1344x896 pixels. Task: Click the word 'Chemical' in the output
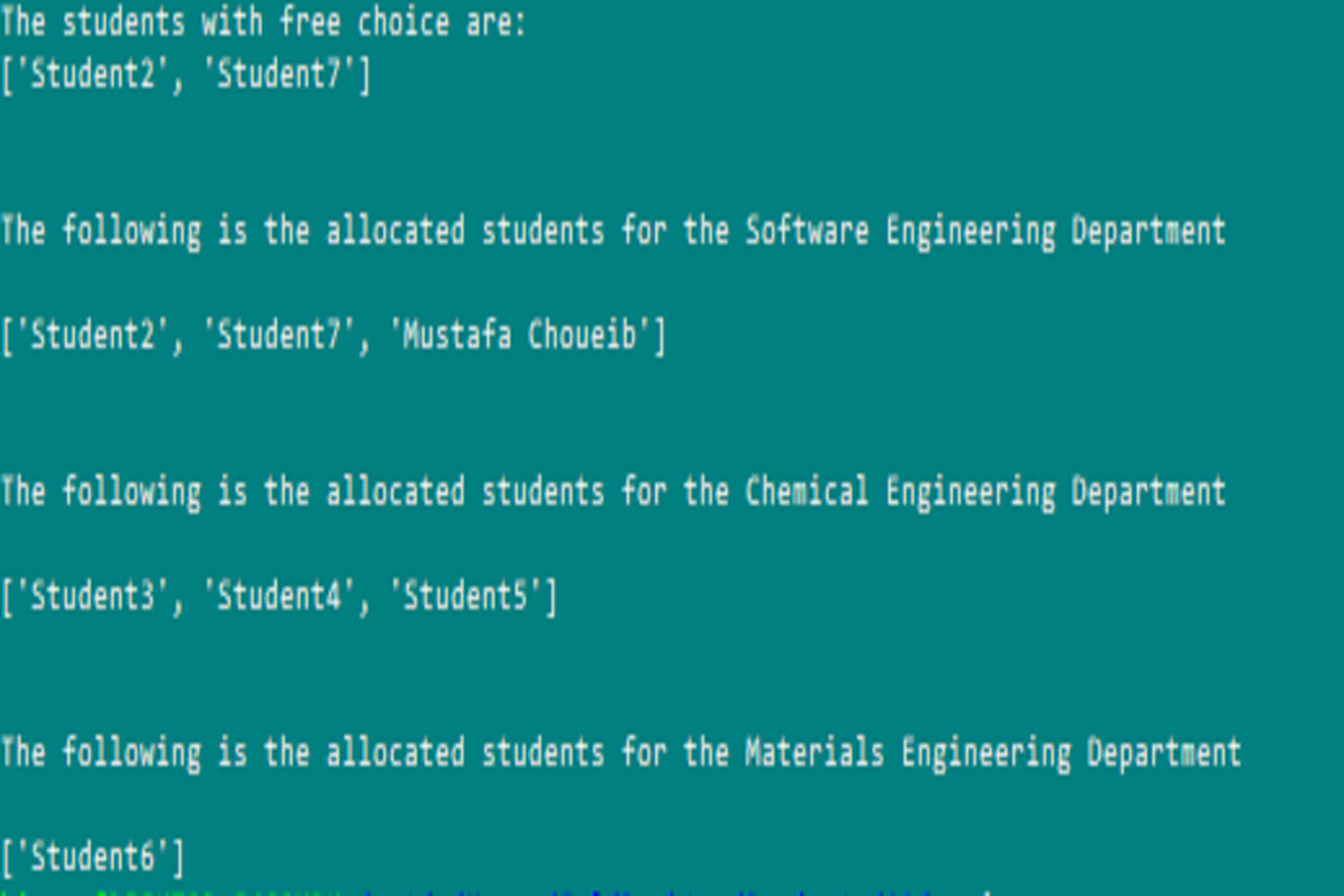[x=807, y=492]
